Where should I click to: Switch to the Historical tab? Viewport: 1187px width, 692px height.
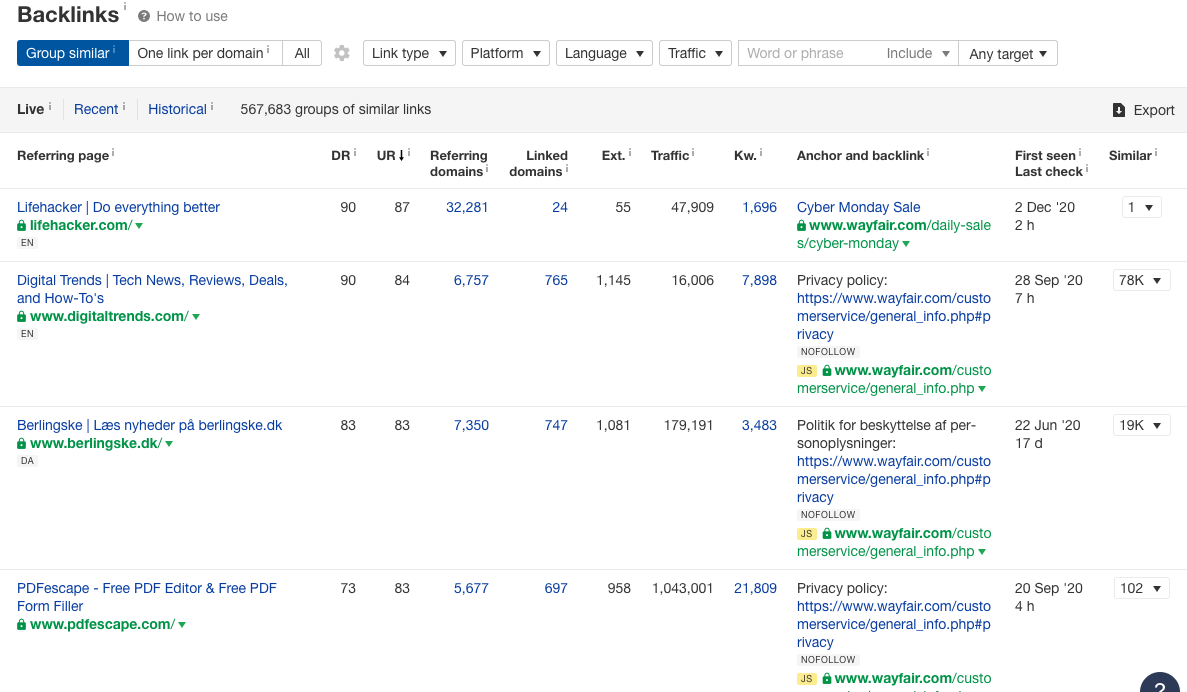[x=177, y=109]
